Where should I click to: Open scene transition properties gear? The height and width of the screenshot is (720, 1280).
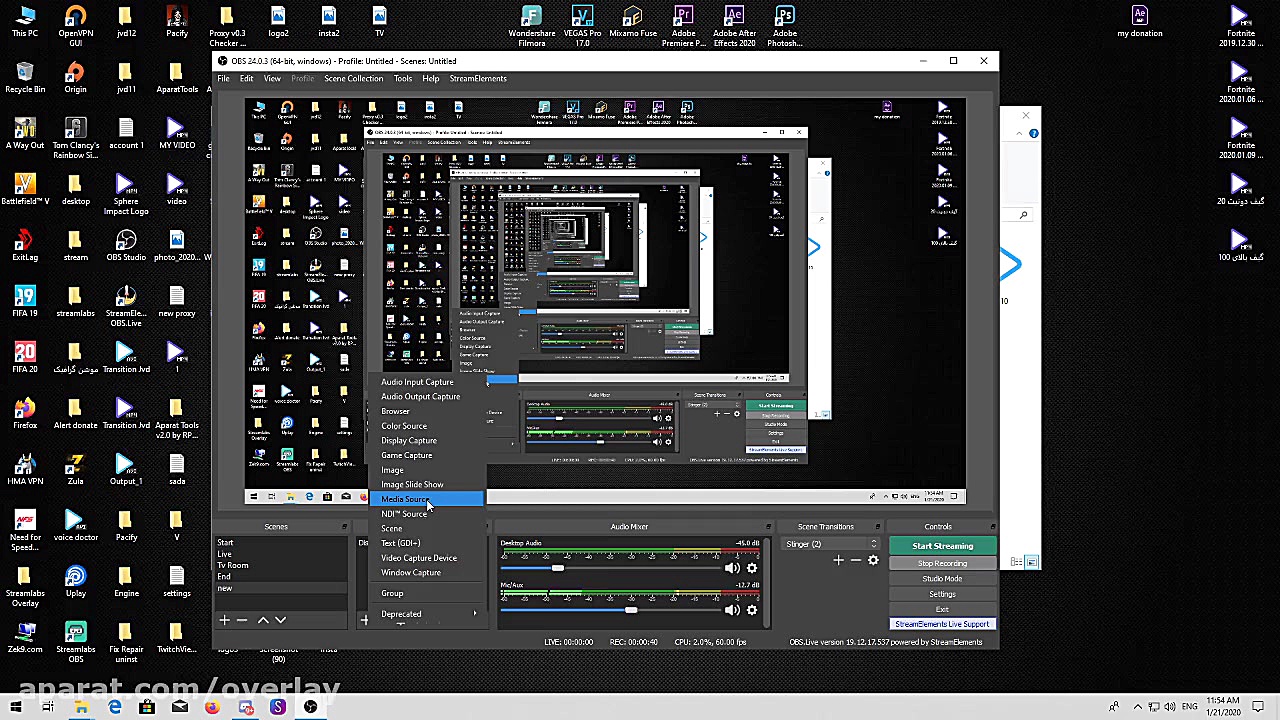tap(873, 560)
